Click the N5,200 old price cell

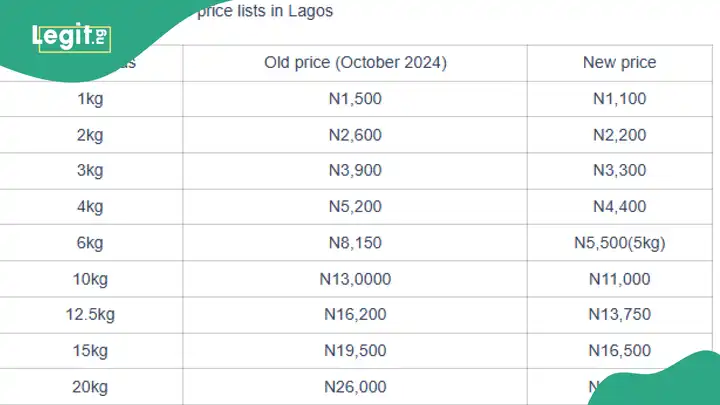[x=355, y=207]
